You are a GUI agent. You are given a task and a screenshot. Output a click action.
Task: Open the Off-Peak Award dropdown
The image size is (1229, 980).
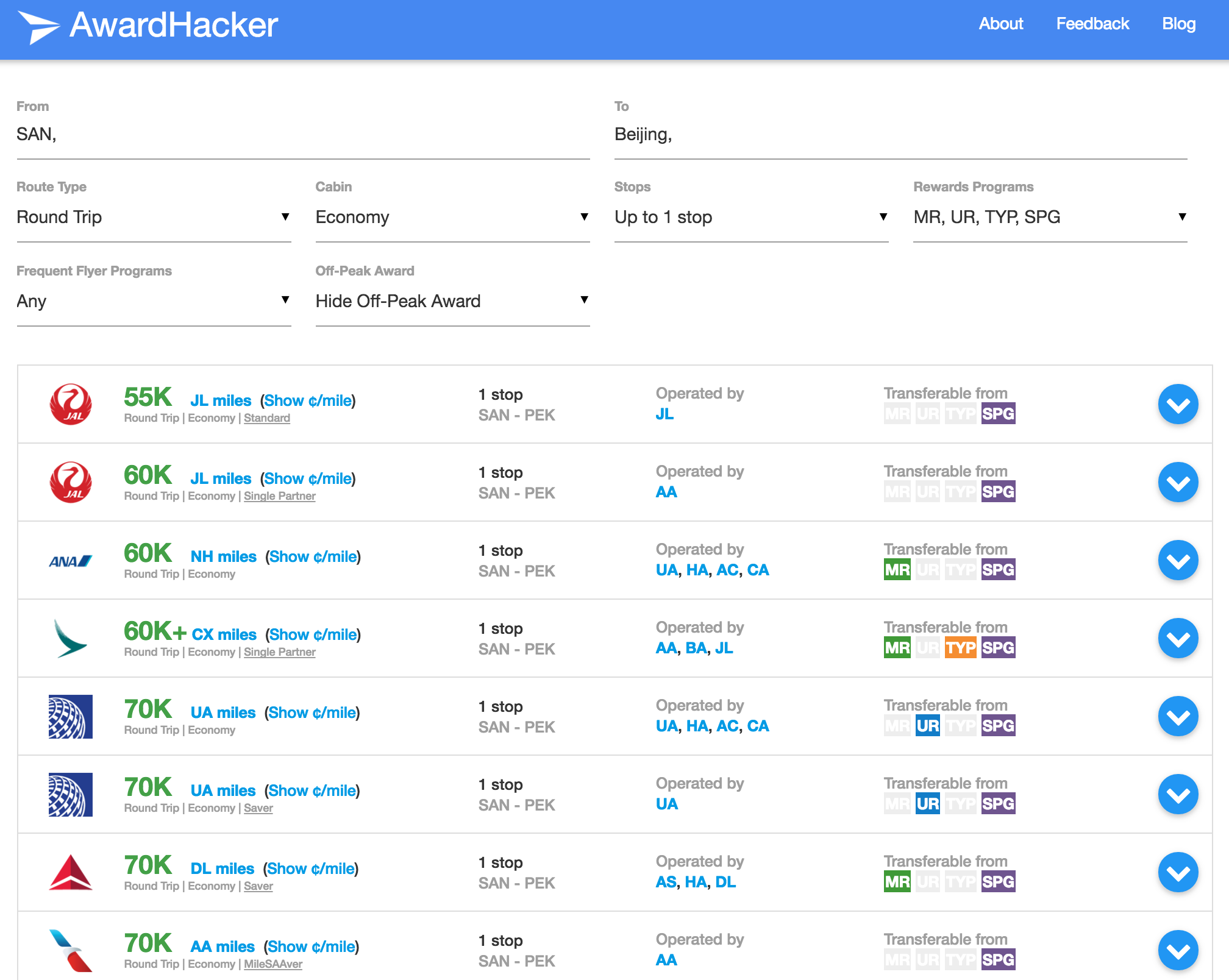(x=452, y=302)
